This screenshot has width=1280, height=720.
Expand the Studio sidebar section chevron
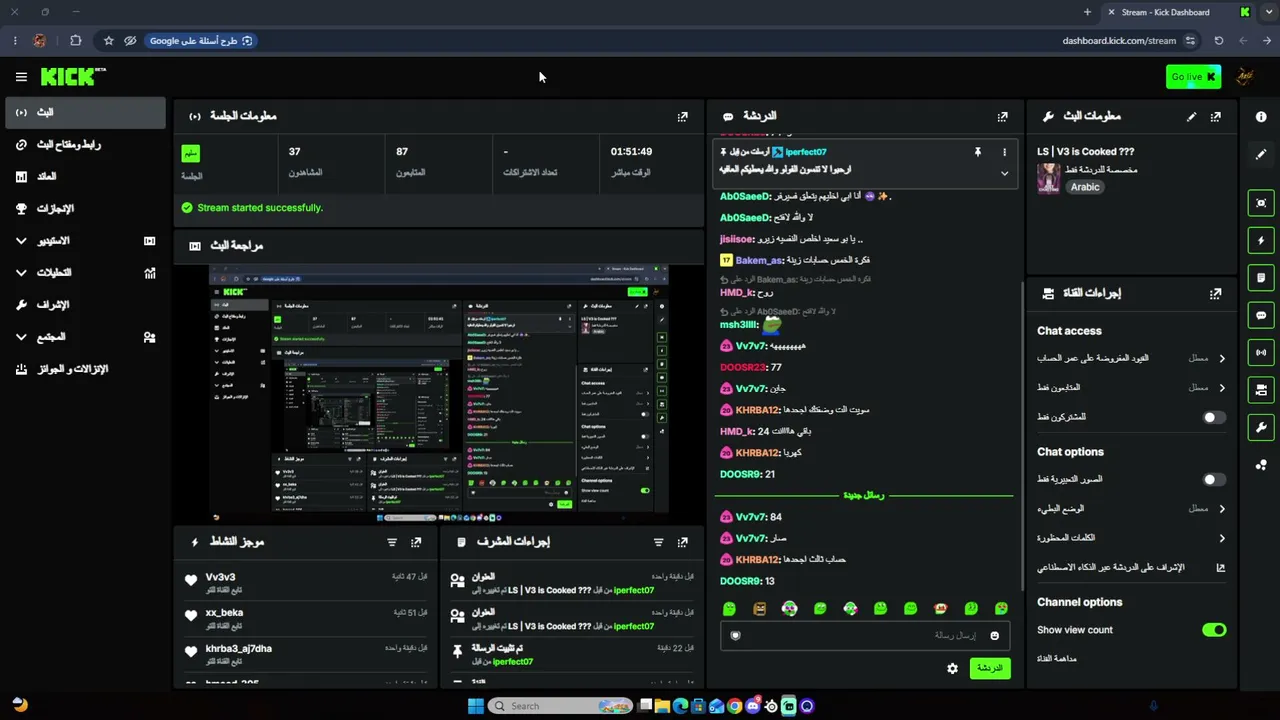(21, 241)
